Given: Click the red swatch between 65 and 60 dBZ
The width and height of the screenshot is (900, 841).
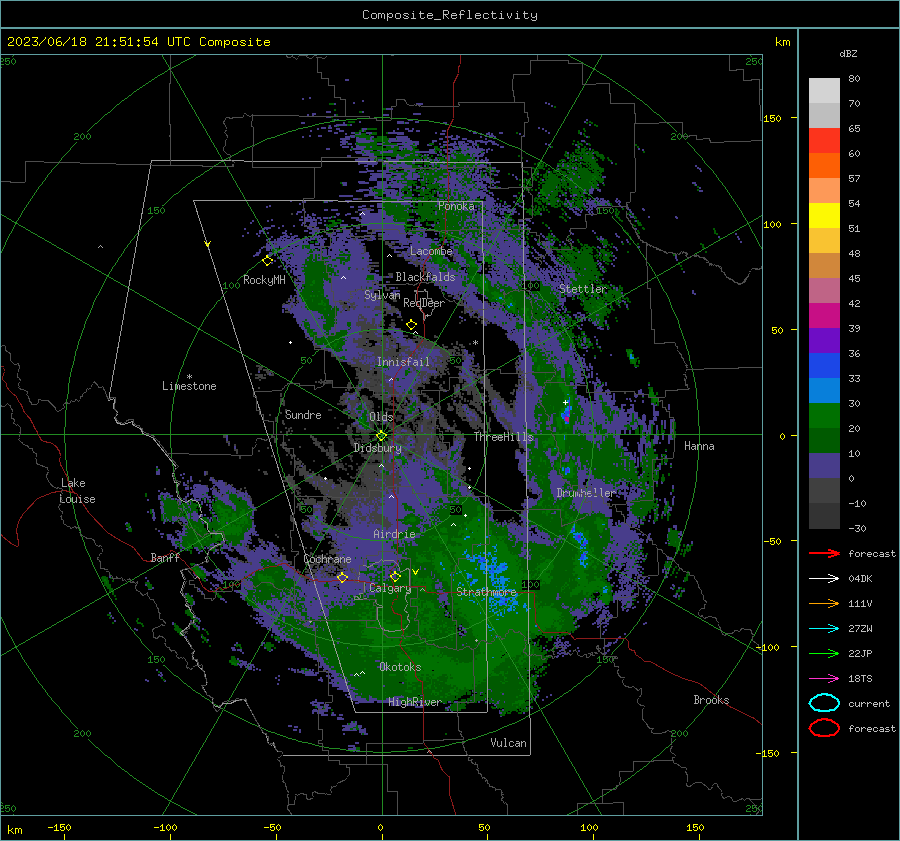Looking at the screenshot, I should coord(824,141).
